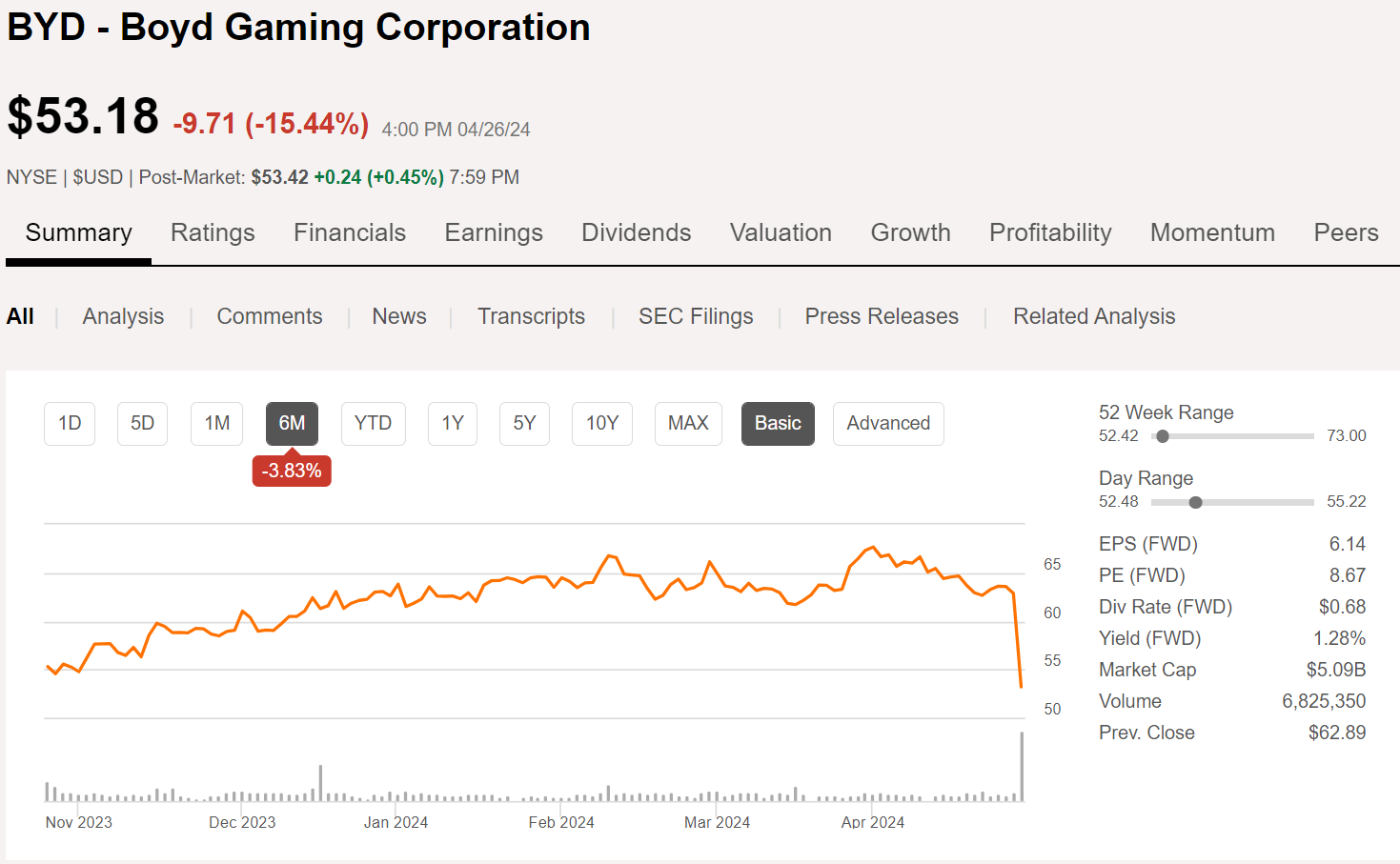Viewport: 1400px width, 864px height.
Task: Show MAX price history
Action: [687, 424]
